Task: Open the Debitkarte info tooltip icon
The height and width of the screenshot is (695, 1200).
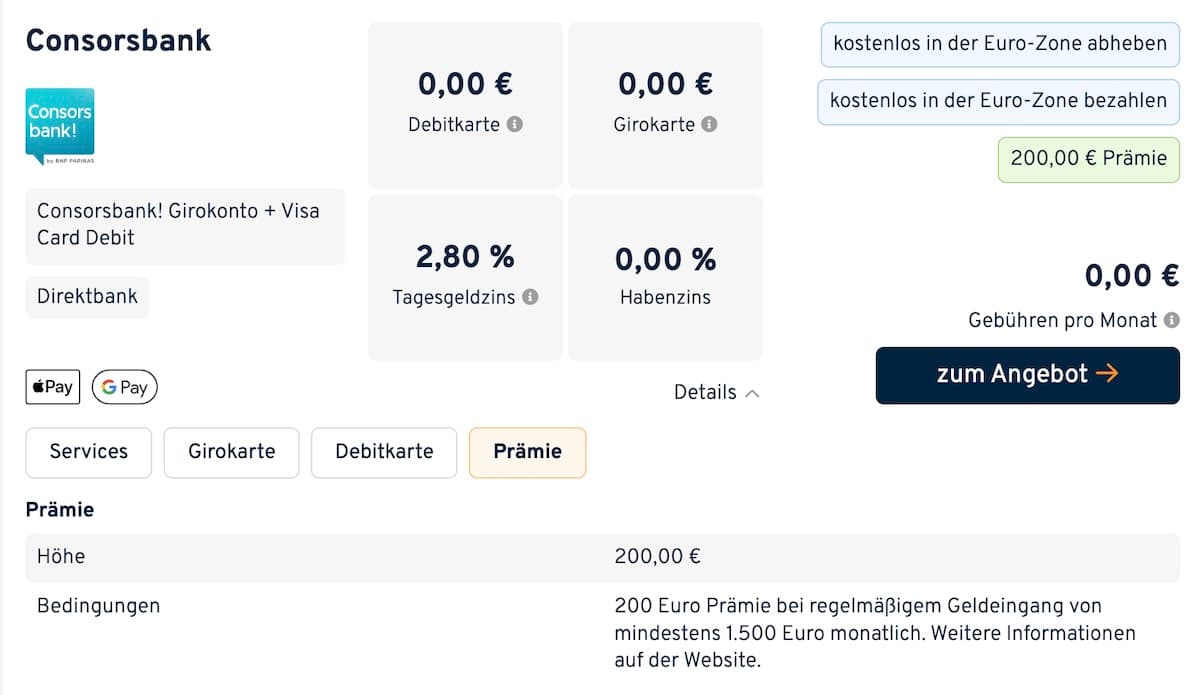Action: [518, 125]
